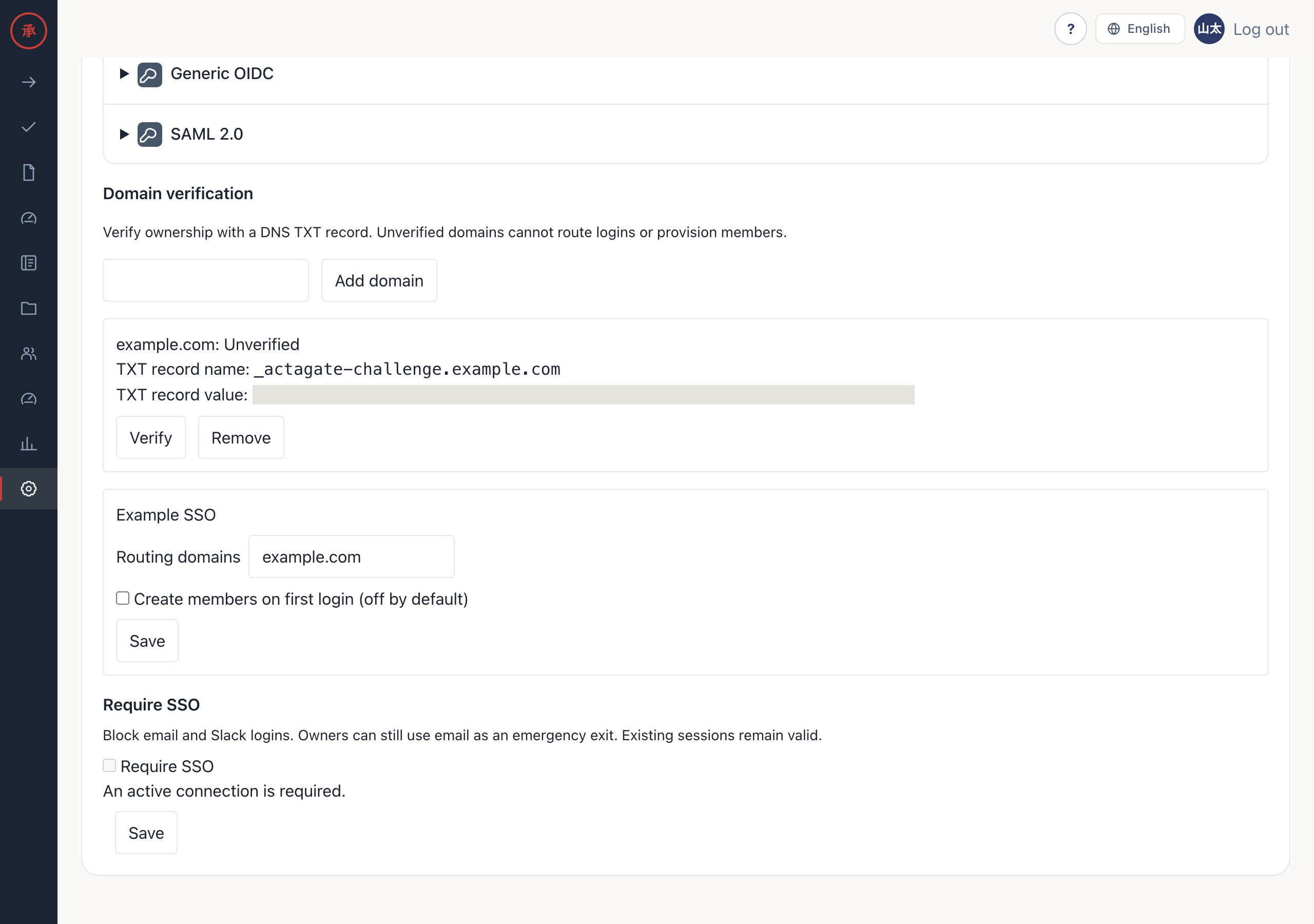
Task: Expand the SAML 2.0 section
Action: click(x=124, y=134)
